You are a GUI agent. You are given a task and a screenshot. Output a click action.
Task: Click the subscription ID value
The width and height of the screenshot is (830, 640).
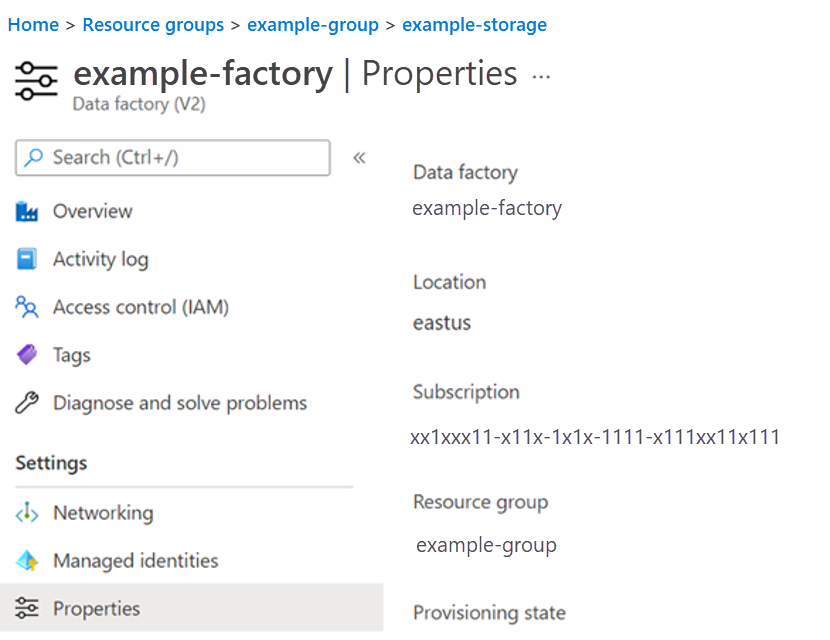pyautogui.click(x=595, y=437)
